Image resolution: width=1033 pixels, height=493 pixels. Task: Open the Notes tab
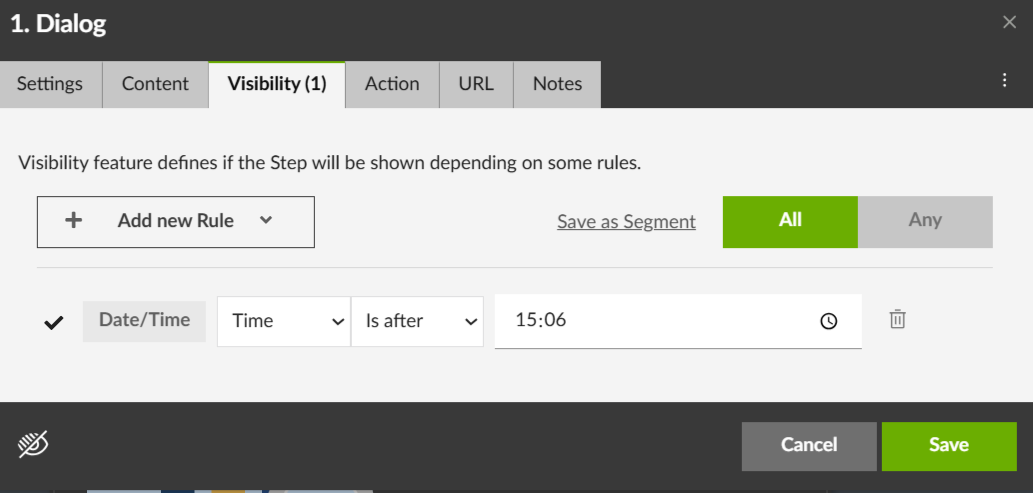557,84
